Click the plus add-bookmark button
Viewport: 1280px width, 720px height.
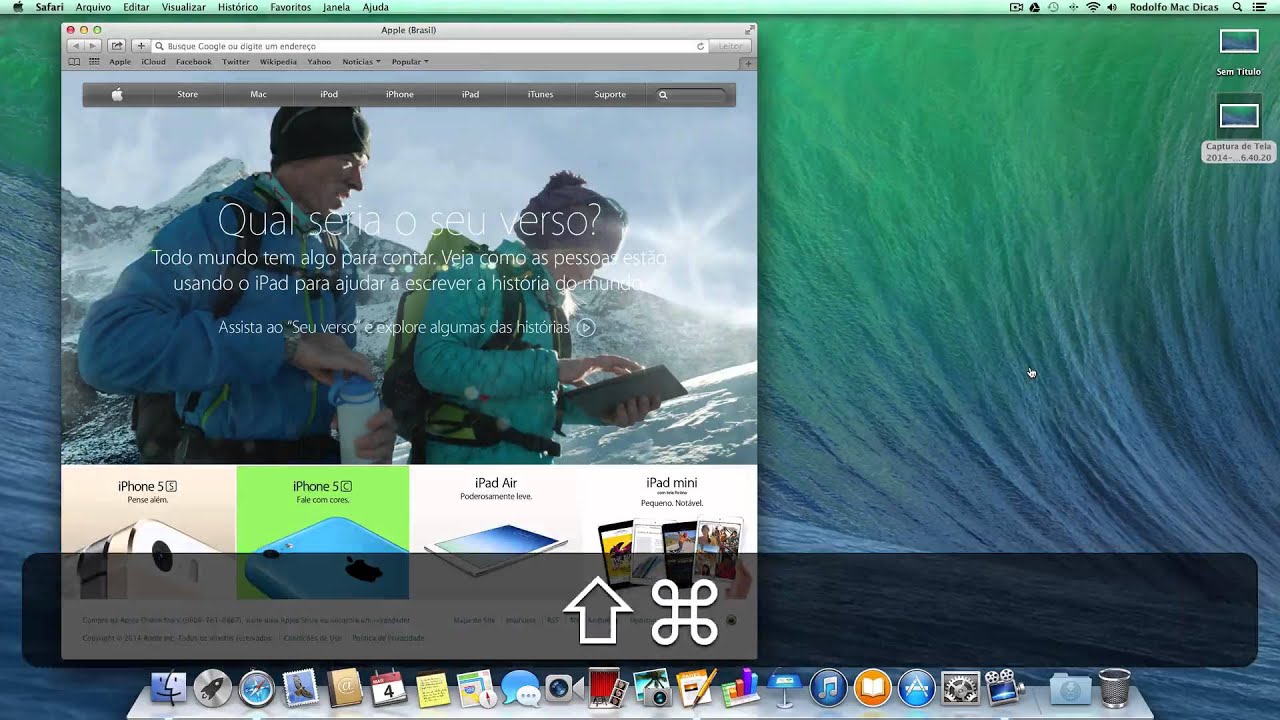141,46
